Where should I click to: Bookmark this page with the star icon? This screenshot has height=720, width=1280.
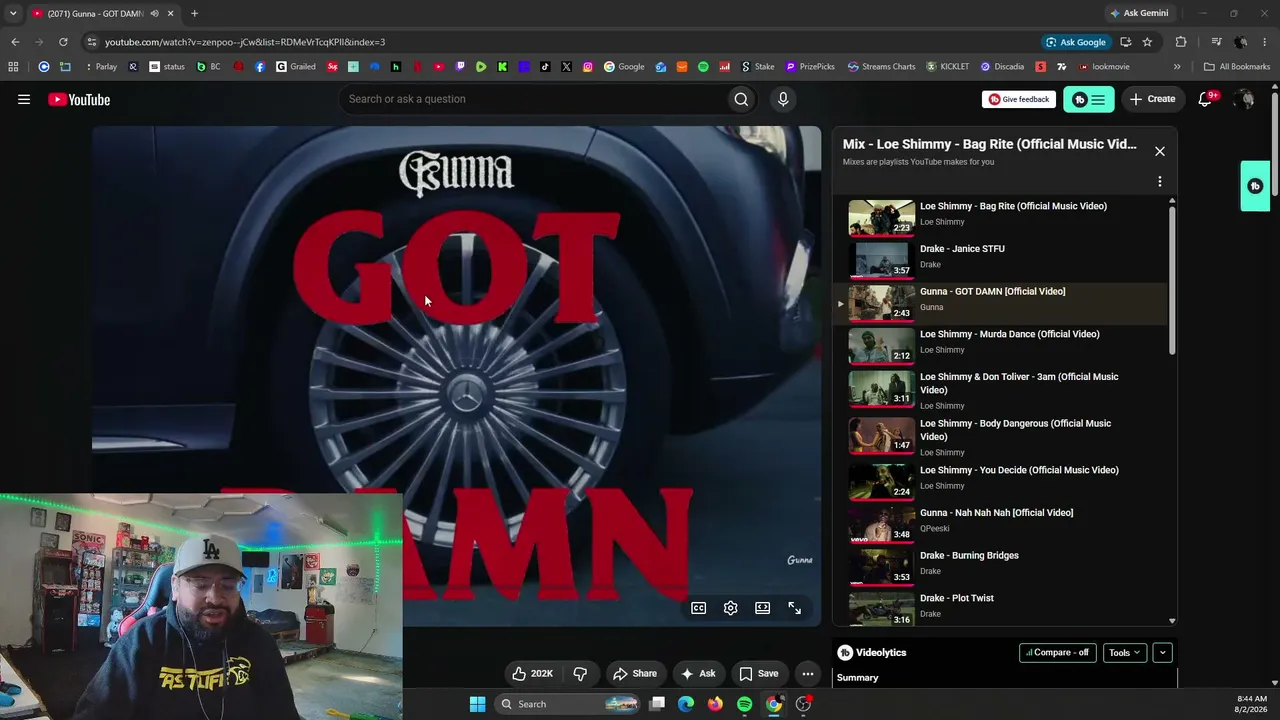(1147, 42)
